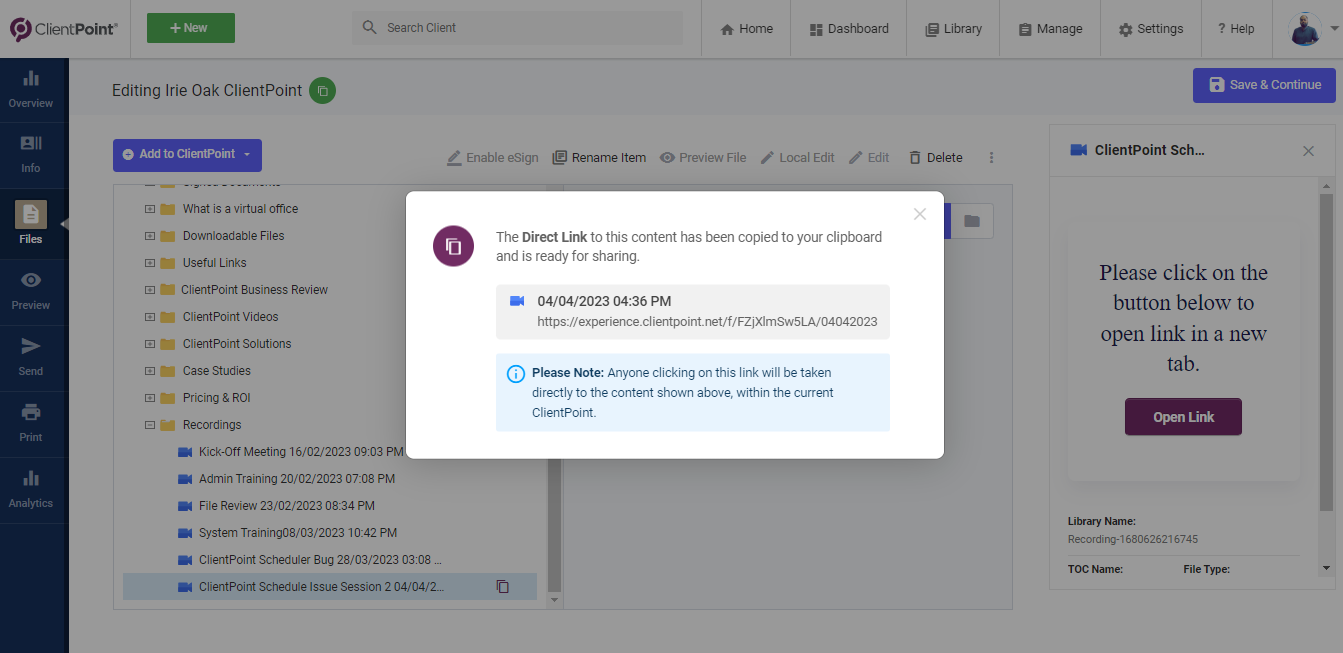Click the green New button
This screenshot has width=1343, height=653.
coord(191,28)
